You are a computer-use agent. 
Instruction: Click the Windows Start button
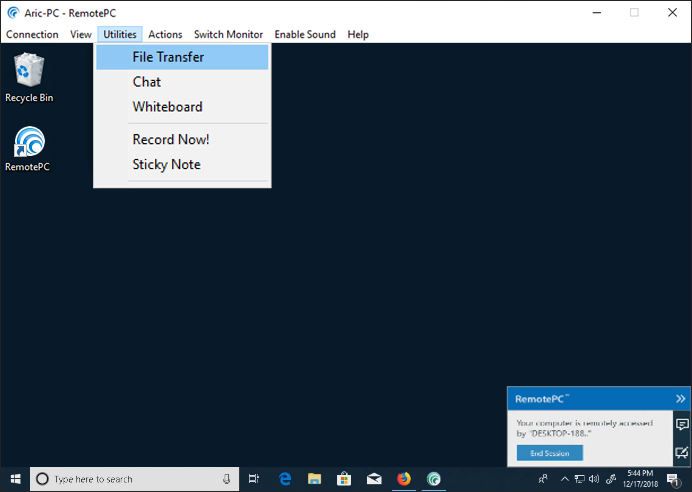[x=15, y=479]
